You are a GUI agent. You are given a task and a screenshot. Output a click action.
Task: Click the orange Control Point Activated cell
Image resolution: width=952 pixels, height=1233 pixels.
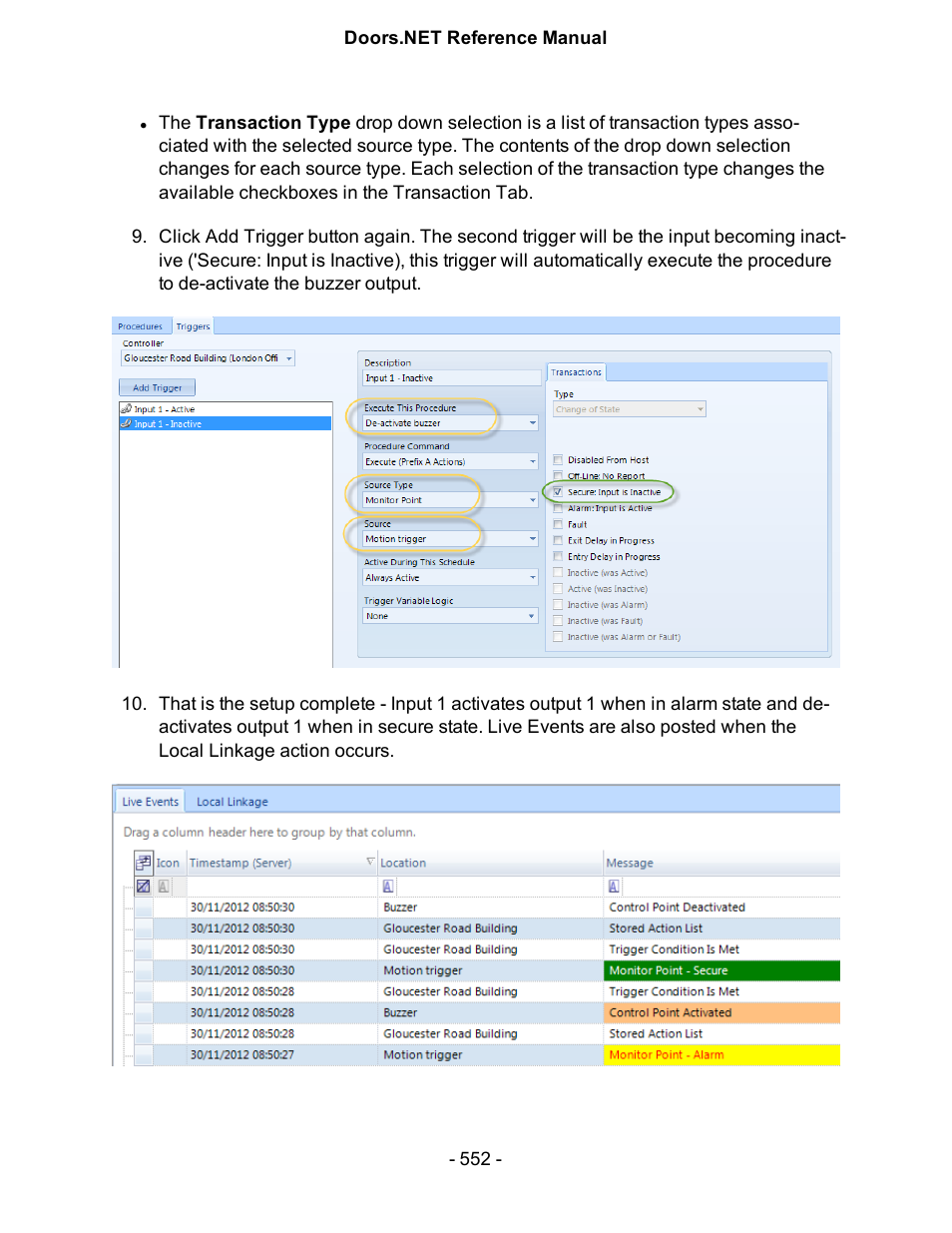[721, 1012]
